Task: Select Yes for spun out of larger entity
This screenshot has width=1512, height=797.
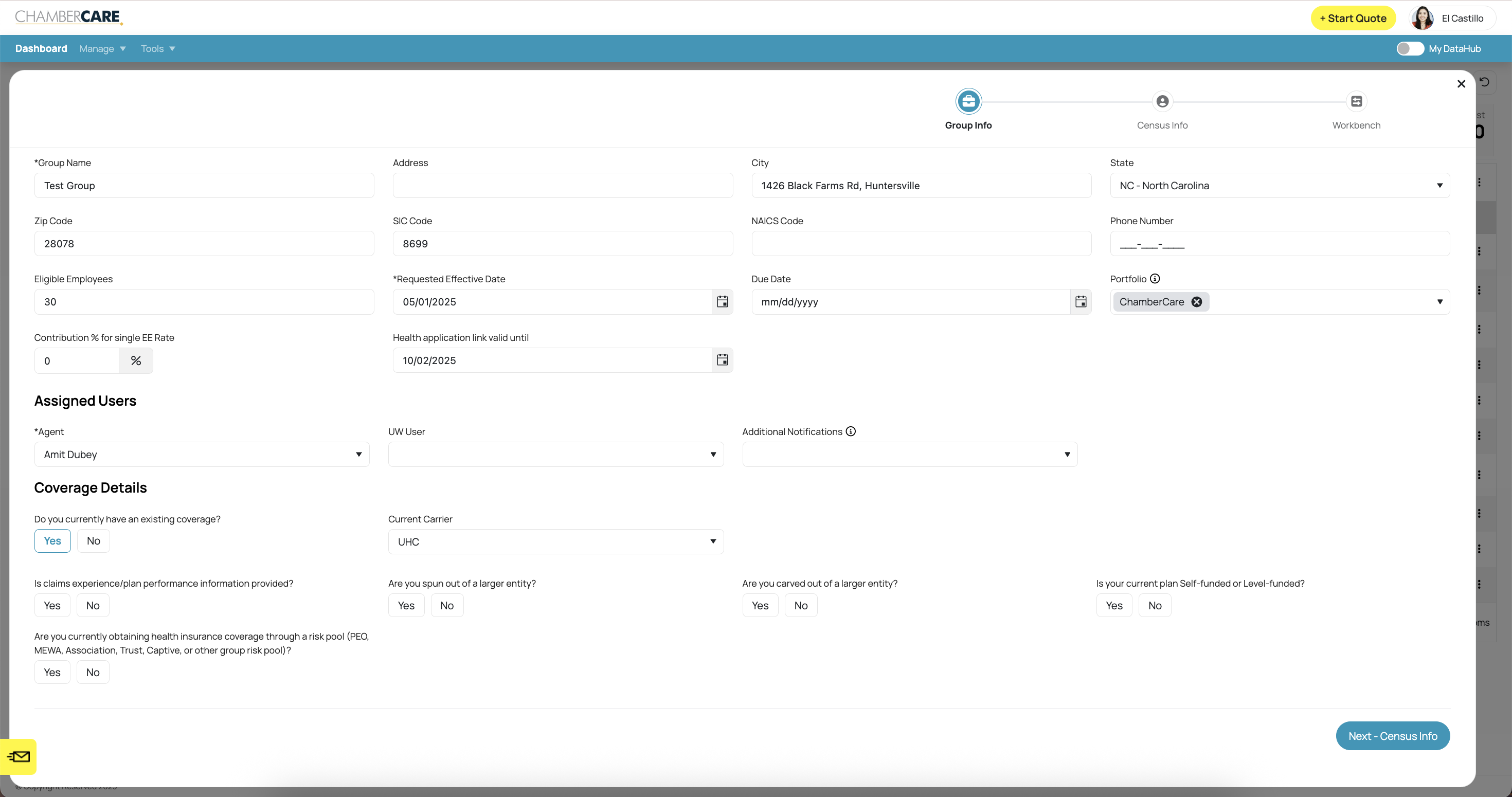Action: 406,605
